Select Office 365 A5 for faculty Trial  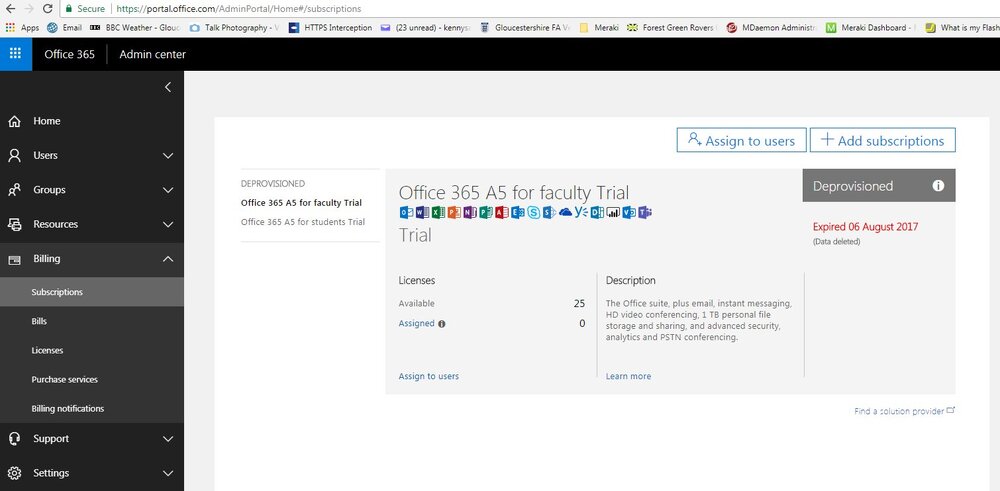click(301, 203)
